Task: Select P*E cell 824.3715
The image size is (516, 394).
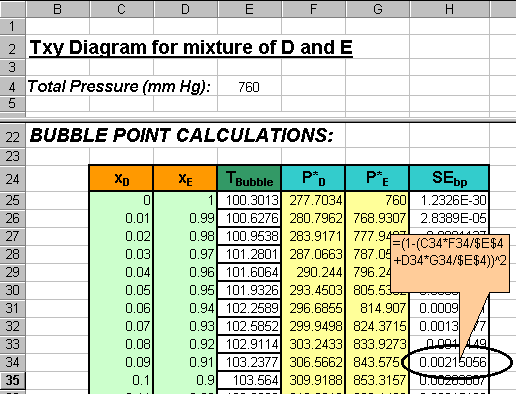Action: (x=377, y=326)
